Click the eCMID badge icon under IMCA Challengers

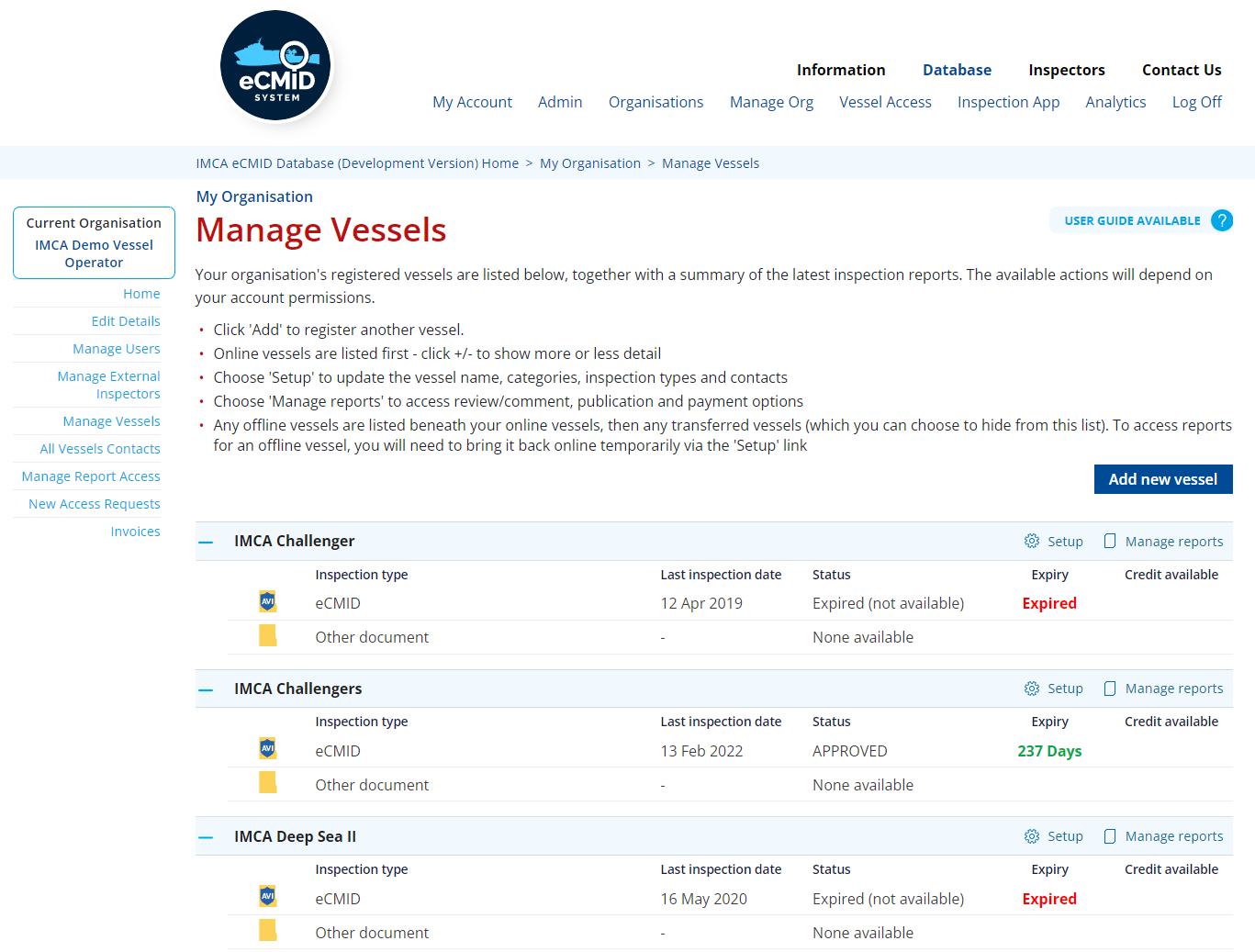(x=267, y=748)
